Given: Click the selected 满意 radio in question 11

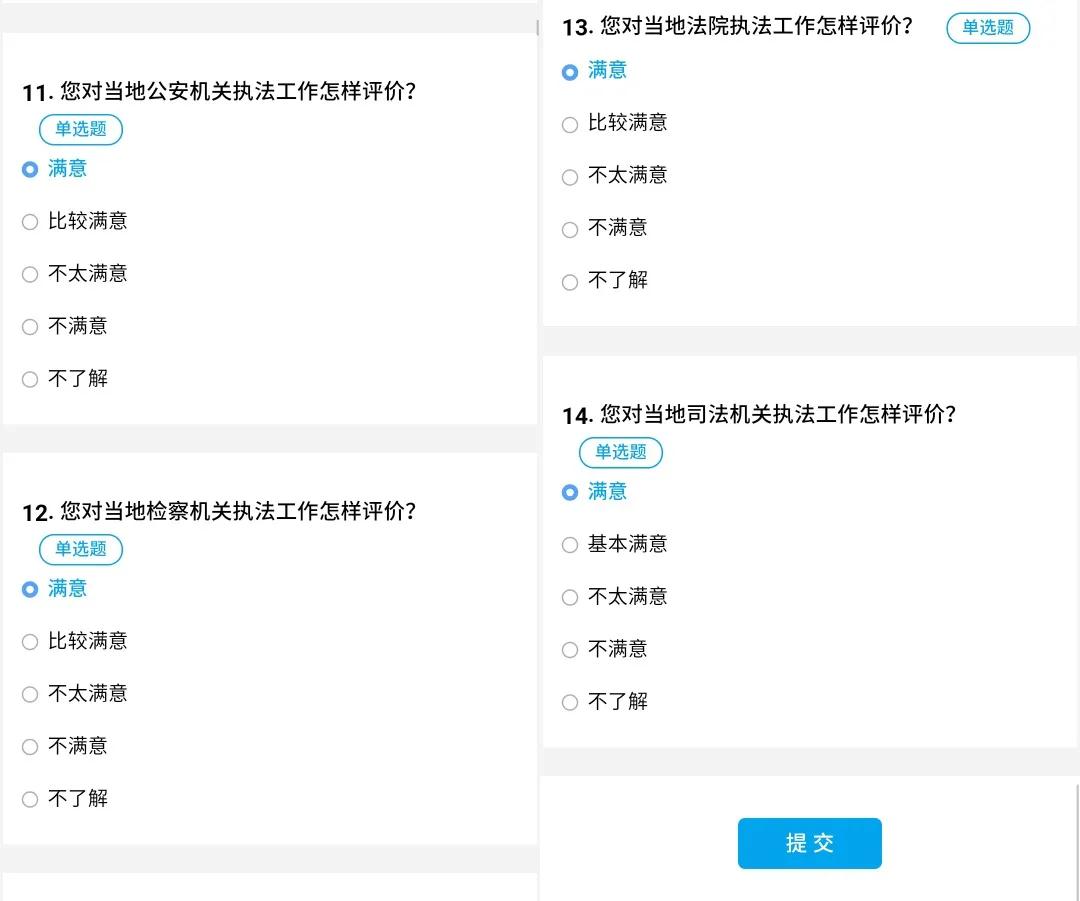Looking at the screenshot, I should coord(30,169).
